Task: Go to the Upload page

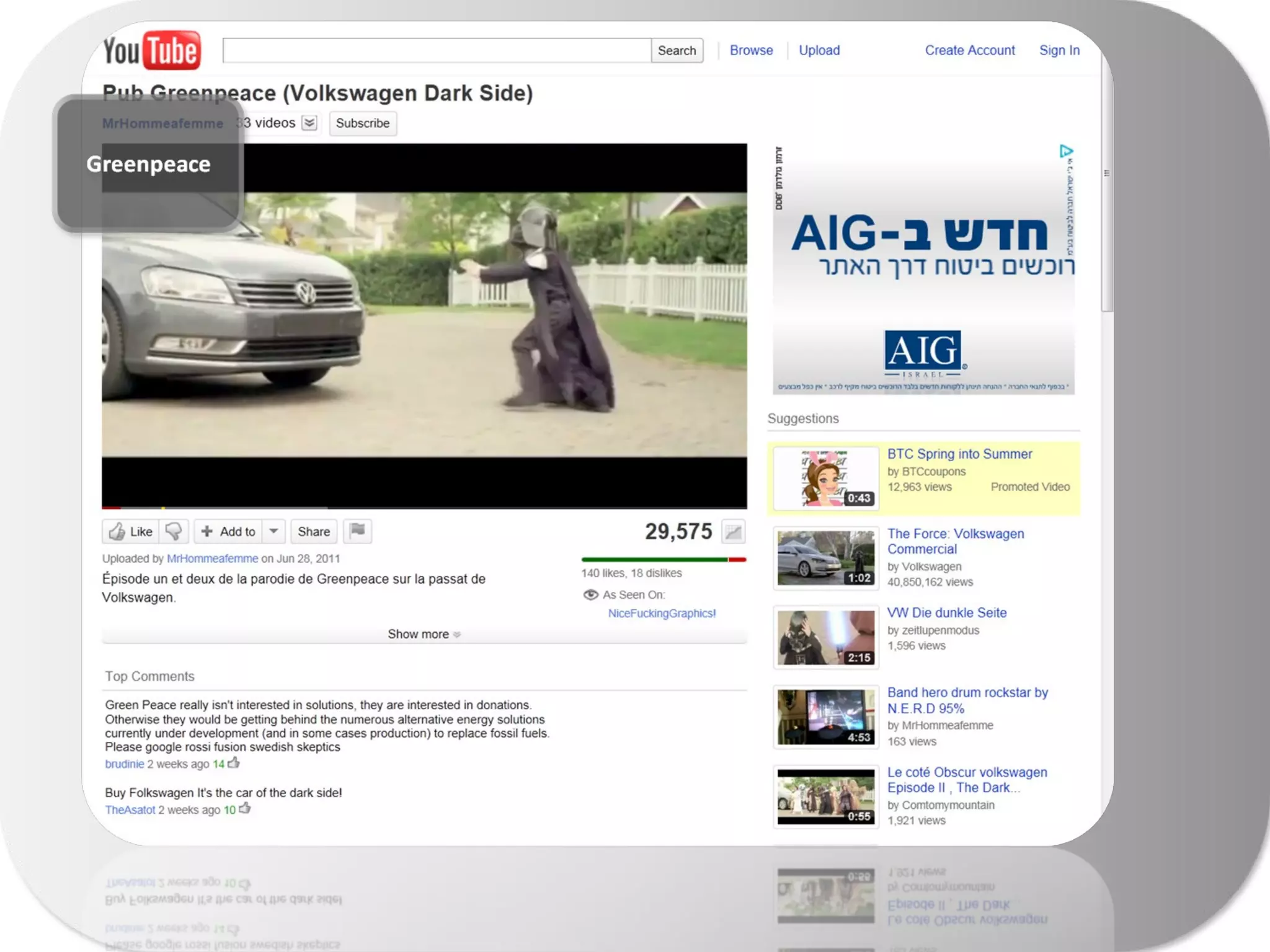Action: point(819,50)
